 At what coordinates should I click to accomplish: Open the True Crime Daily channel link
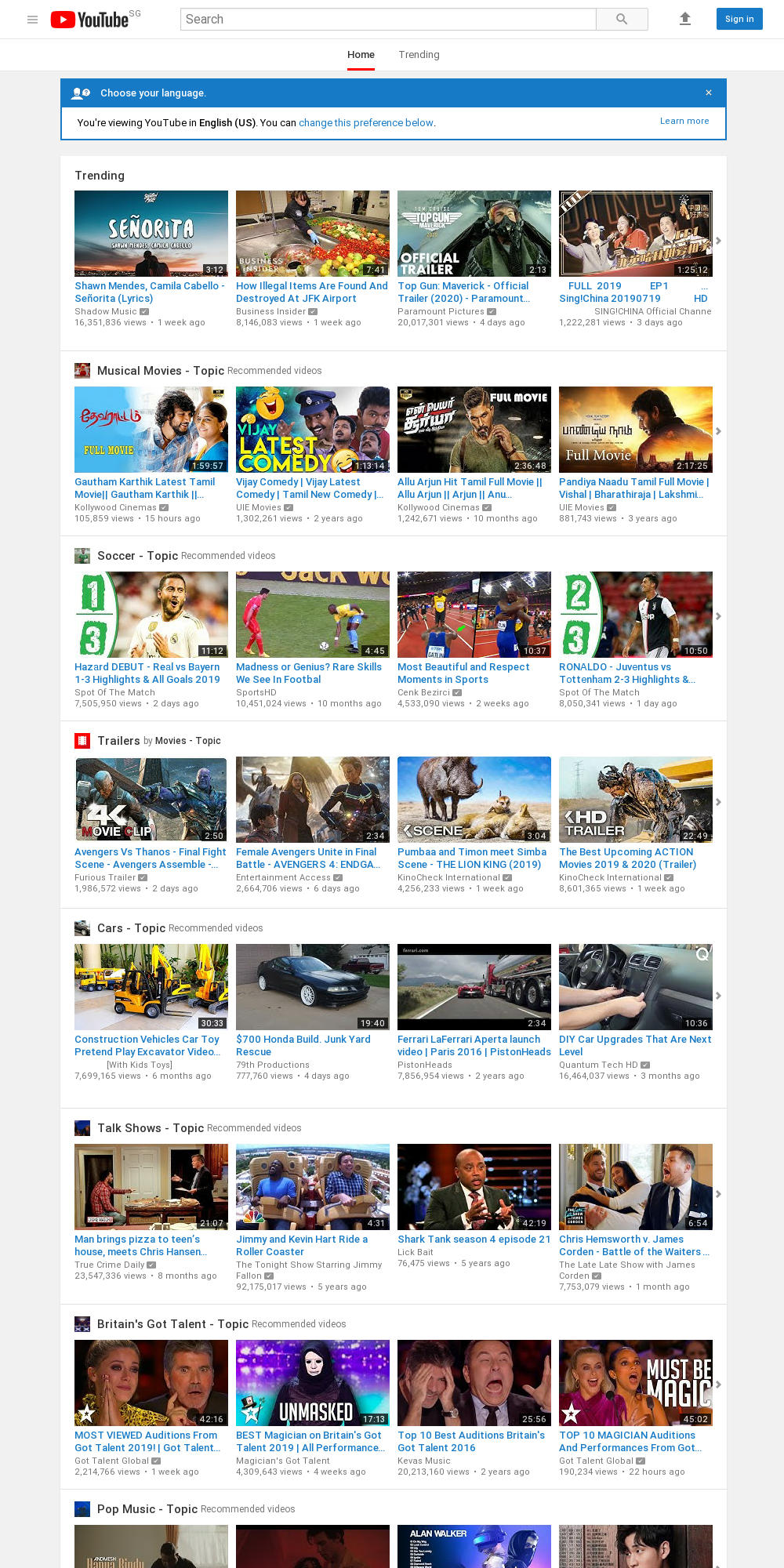pos(110,1265)
